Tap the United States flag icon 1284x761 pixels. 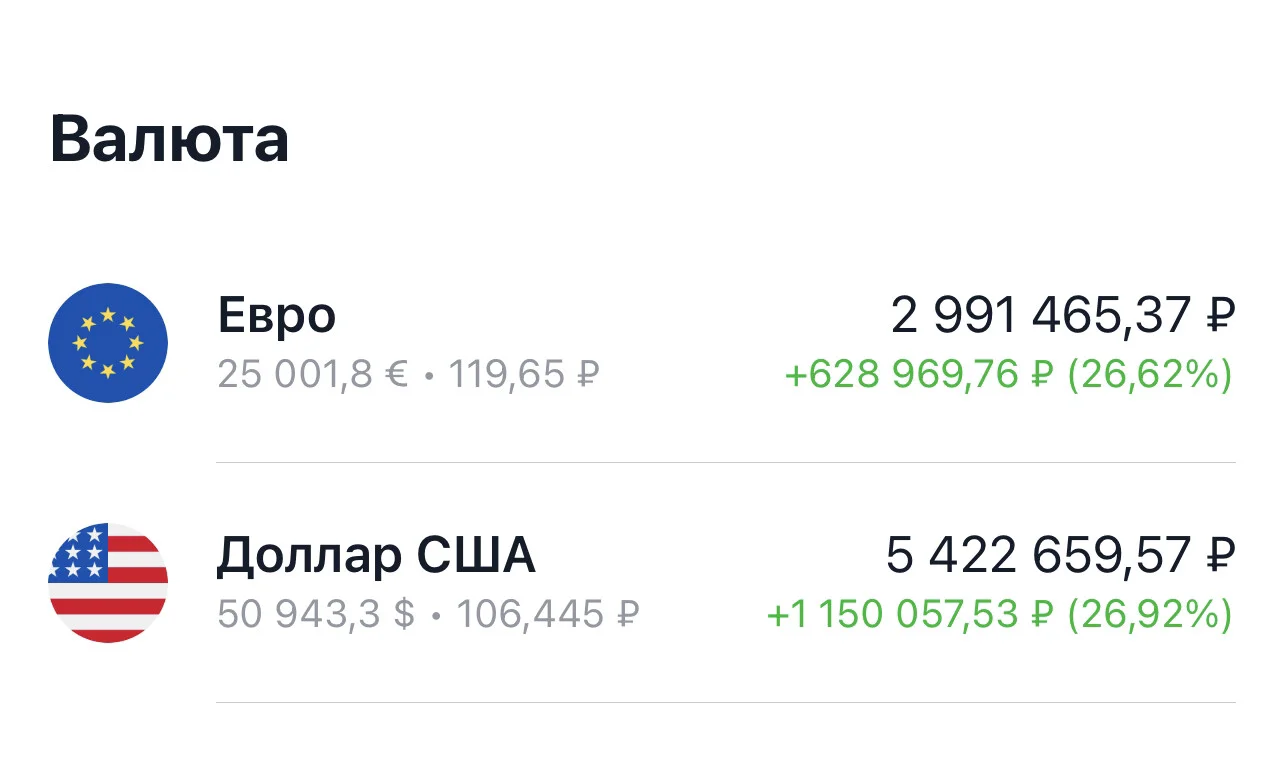108,582
